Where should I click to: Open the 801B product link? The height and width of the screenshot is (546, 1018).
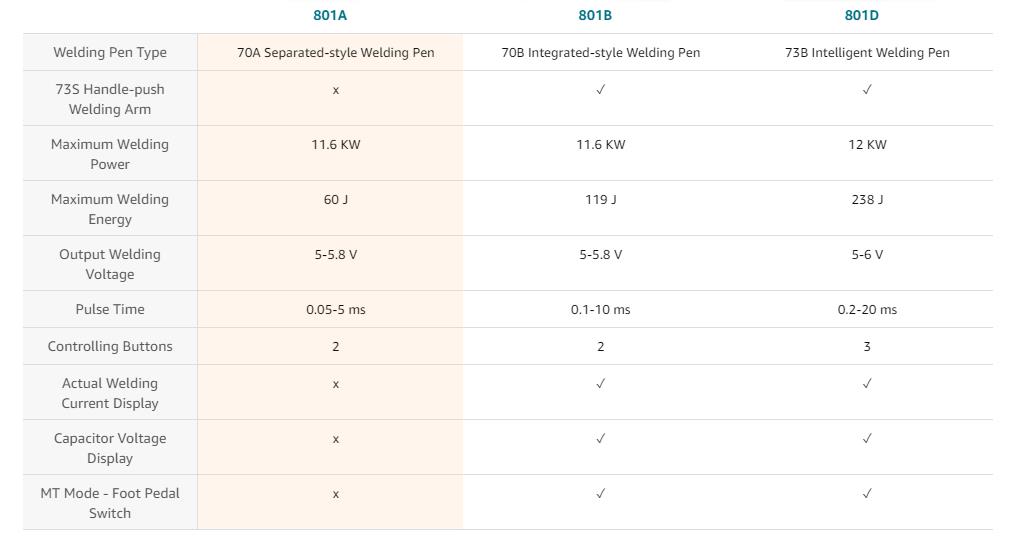tap(595, 15)
